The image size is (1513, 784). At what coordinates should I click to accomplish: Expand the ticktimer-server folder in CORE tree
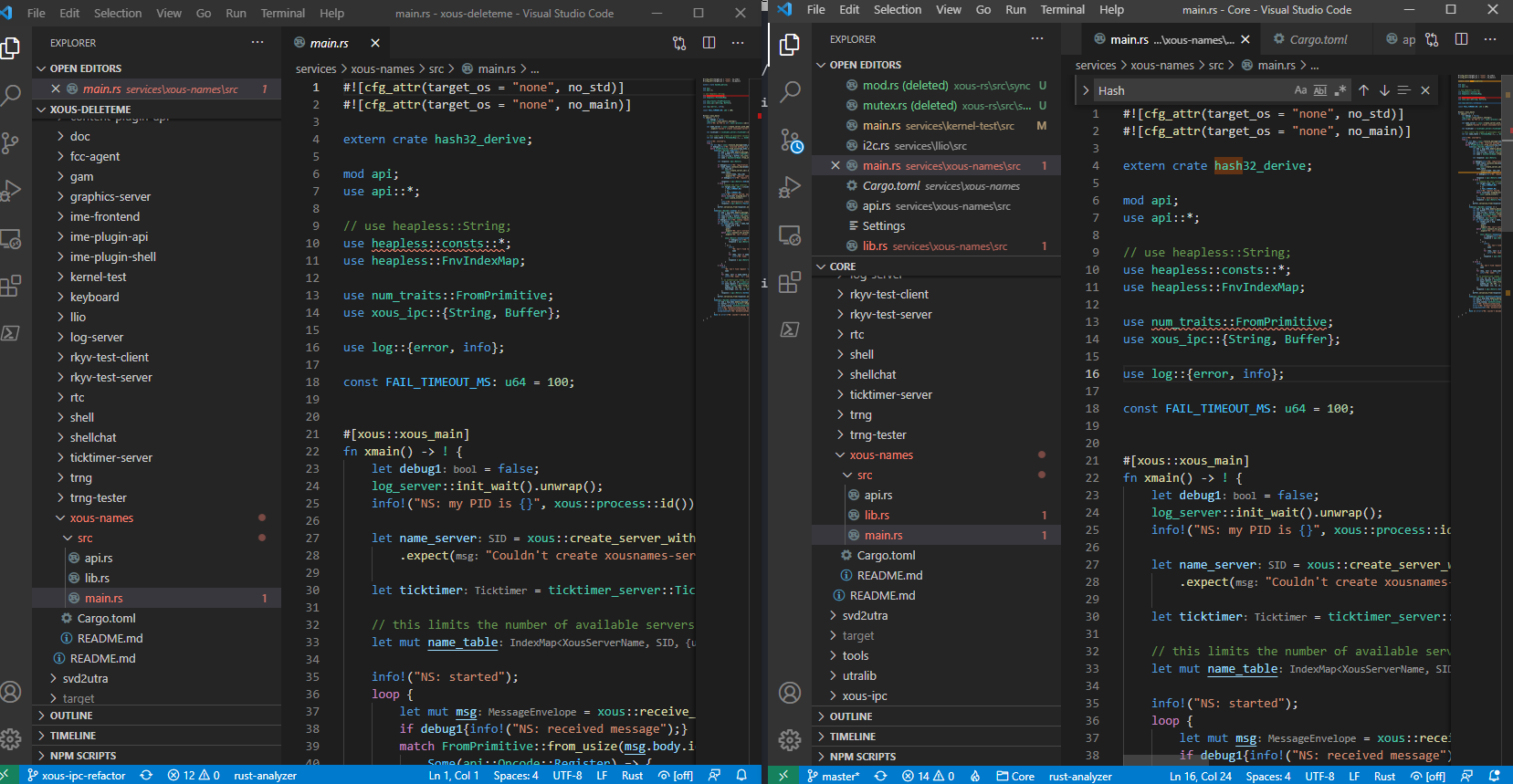click(890, 394)
